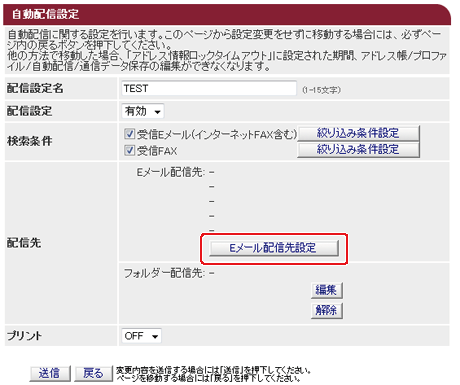Open the プリント dropdown showing OFF
The image size is (460, 385).
(141, 336)
